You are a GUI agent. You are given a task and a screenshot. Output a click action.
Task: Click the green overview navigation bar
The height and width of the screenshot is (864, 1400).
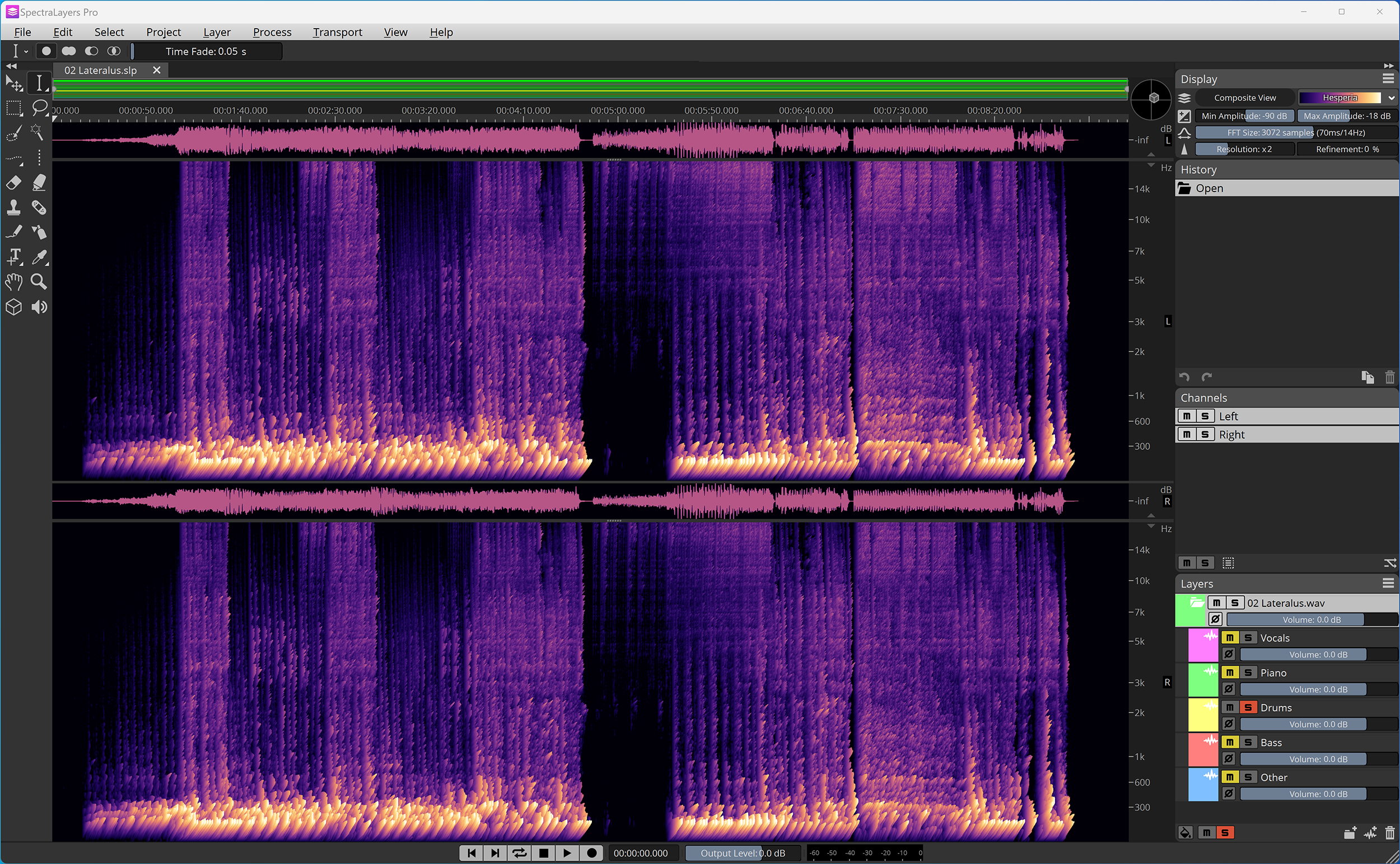(590, 89)
